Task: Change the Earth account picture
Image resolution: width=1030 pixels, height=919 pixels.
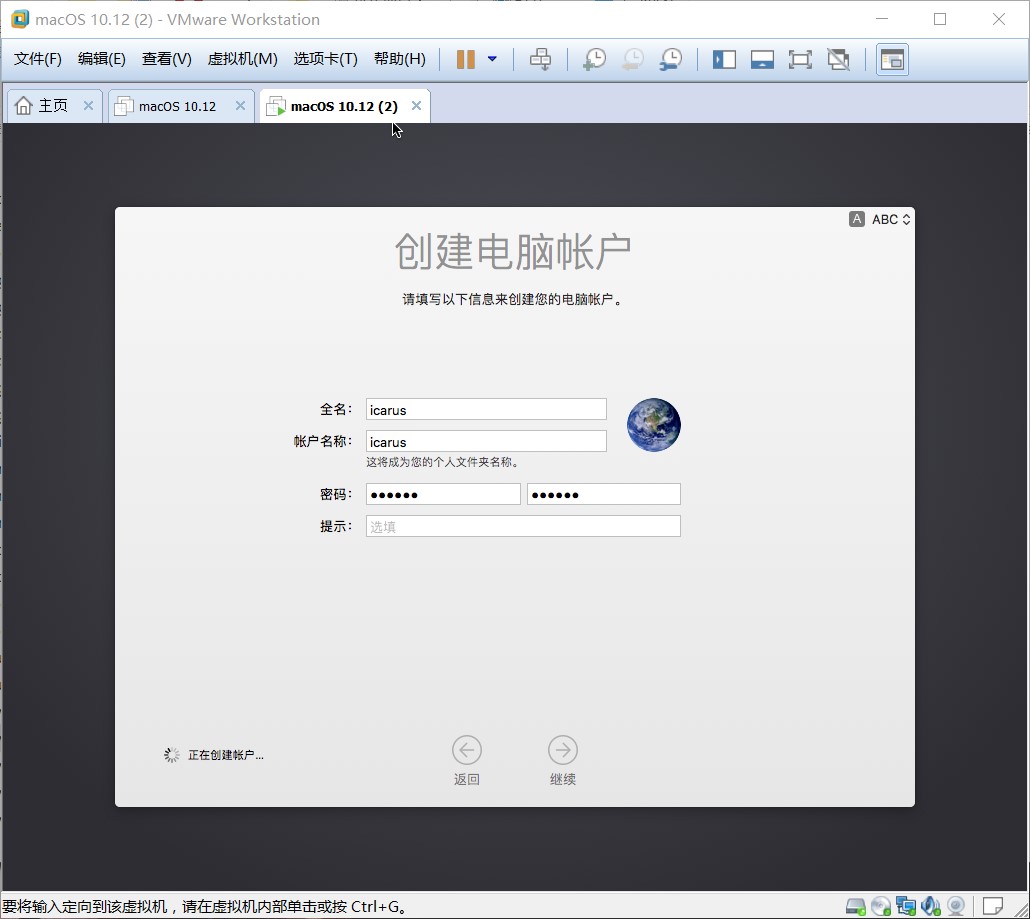Action: pyautogui.click(x=654, y=425)
